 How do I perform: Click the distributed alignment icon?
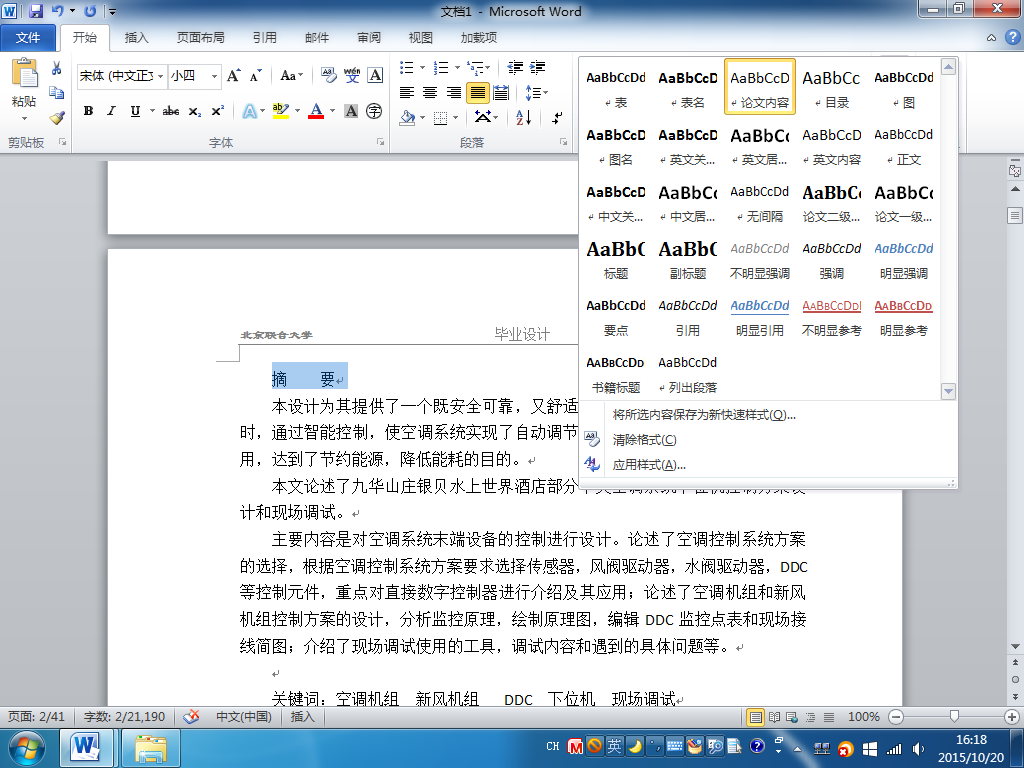pos(501,93)
